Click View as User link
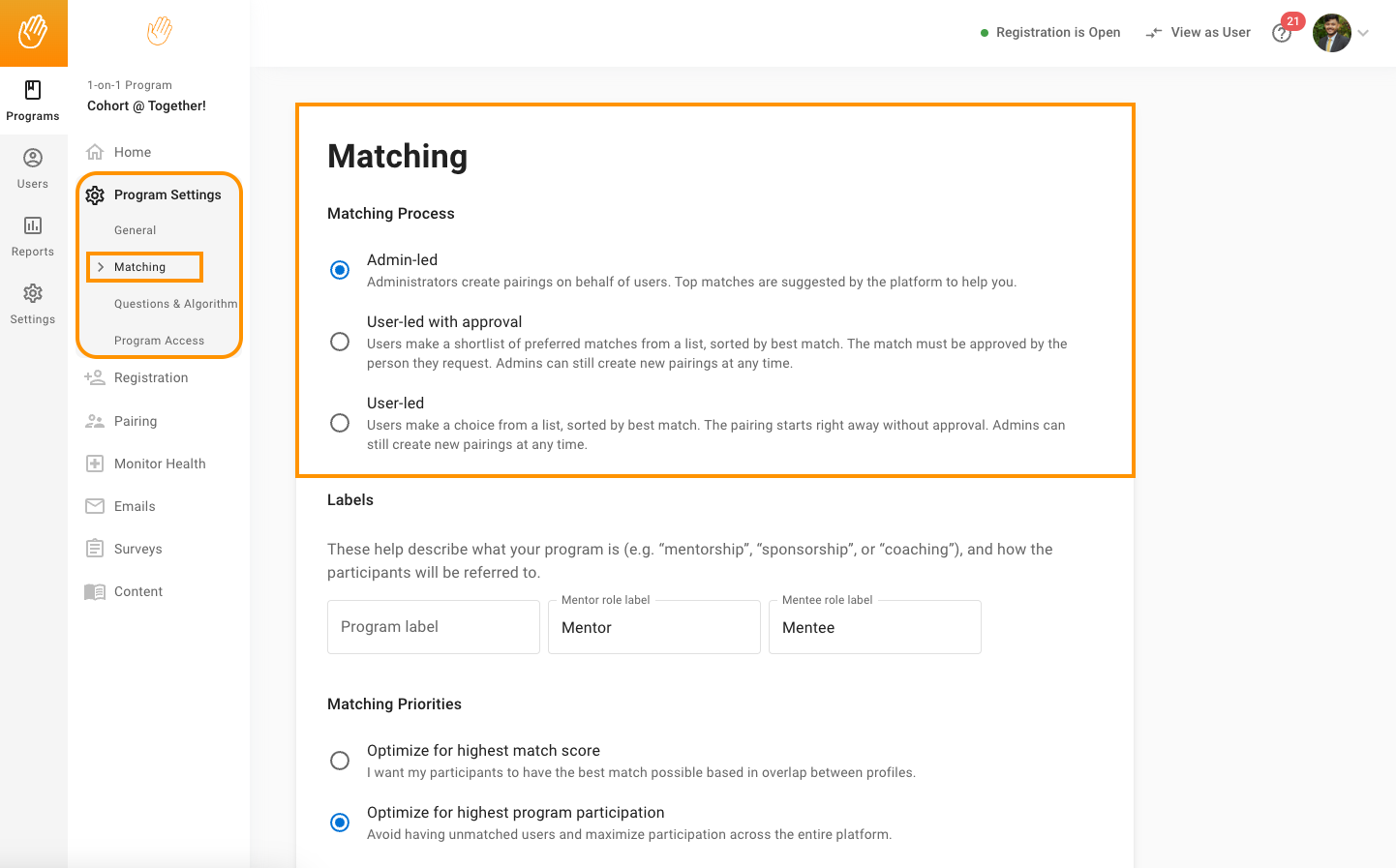The image size is (1396, 868). [x=1199, y=33]
